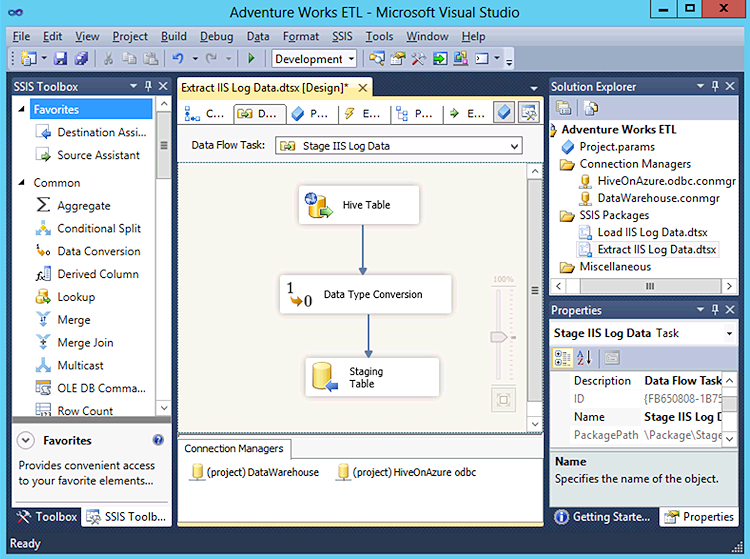This screenshot has width=750, height=559.
Task: Click the Paste toolbar icon
Action: click(151, 59)
